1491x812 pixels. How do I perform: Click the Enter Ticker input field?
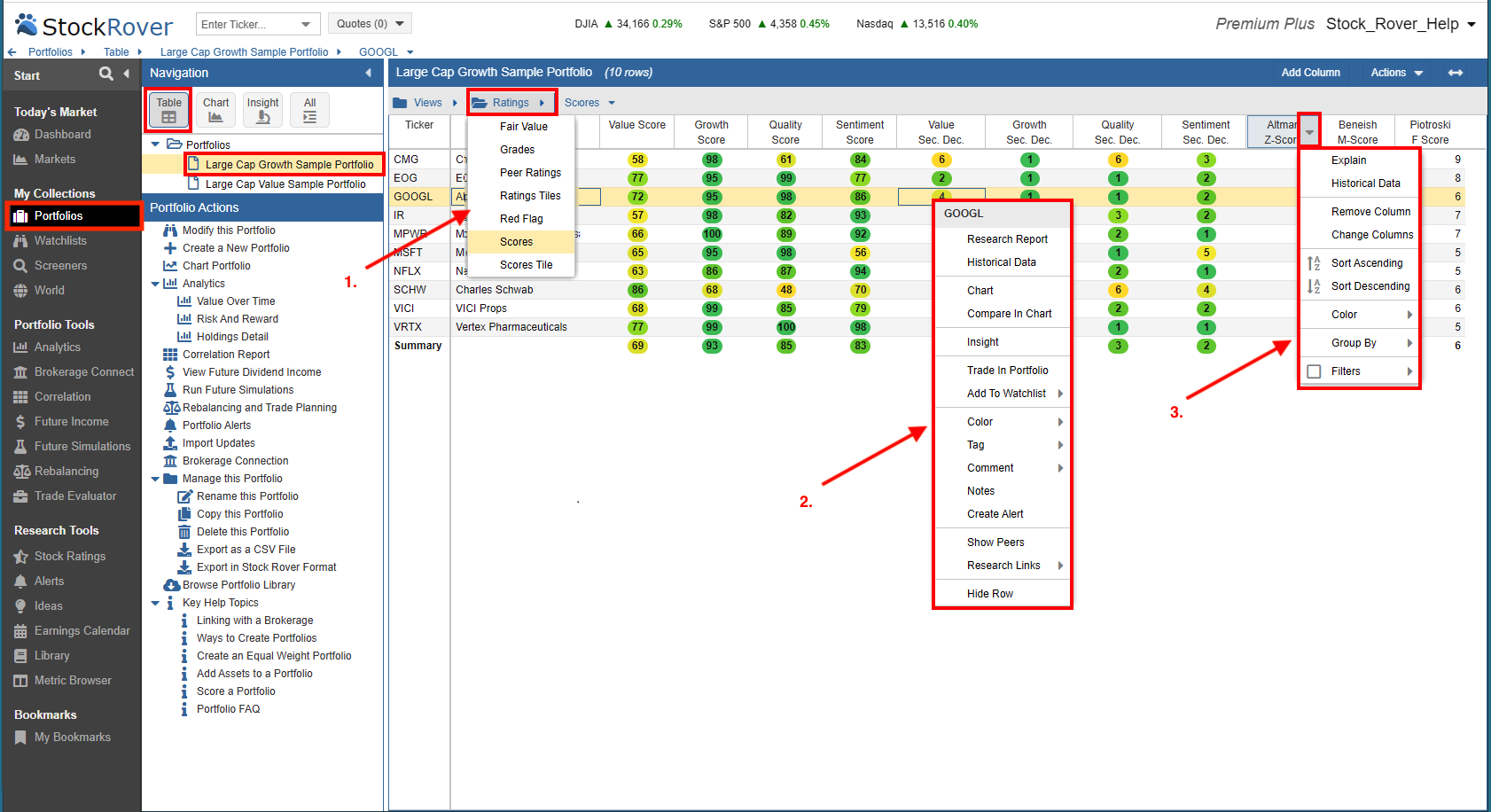click(247, 24)
